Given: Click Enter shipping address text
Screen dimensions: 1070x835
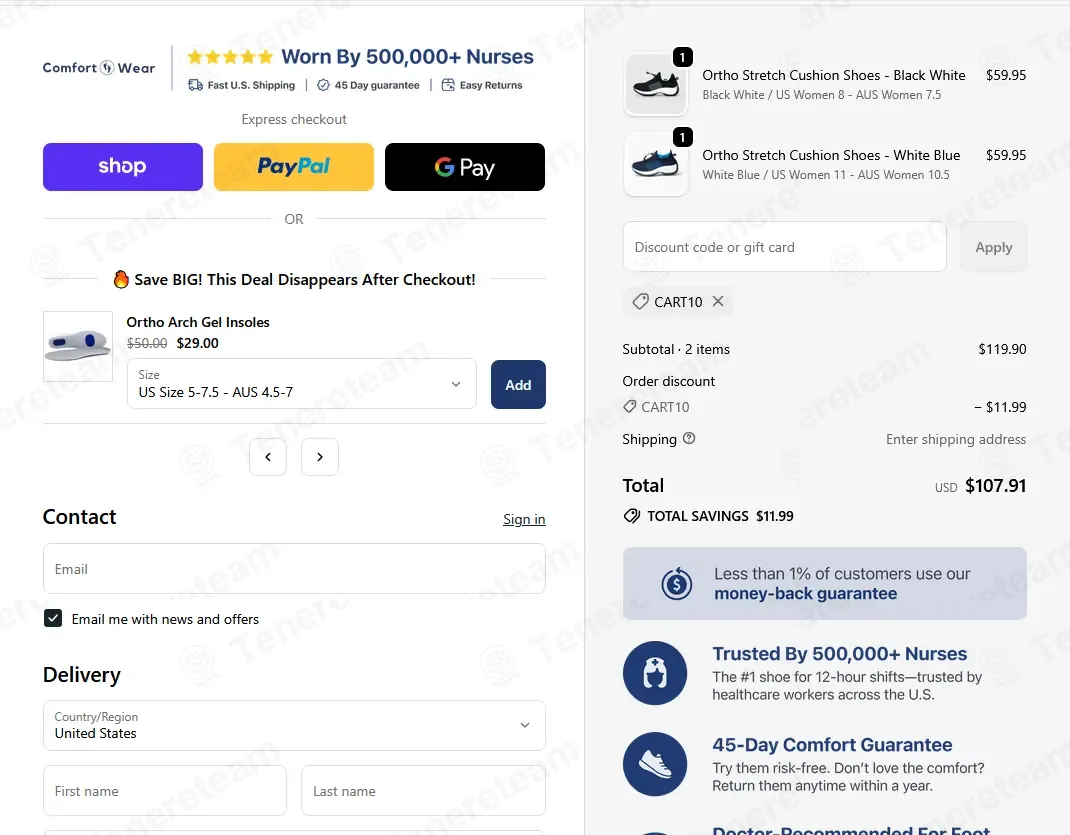Looking at the screenshot, I should (x=956, y=439).
